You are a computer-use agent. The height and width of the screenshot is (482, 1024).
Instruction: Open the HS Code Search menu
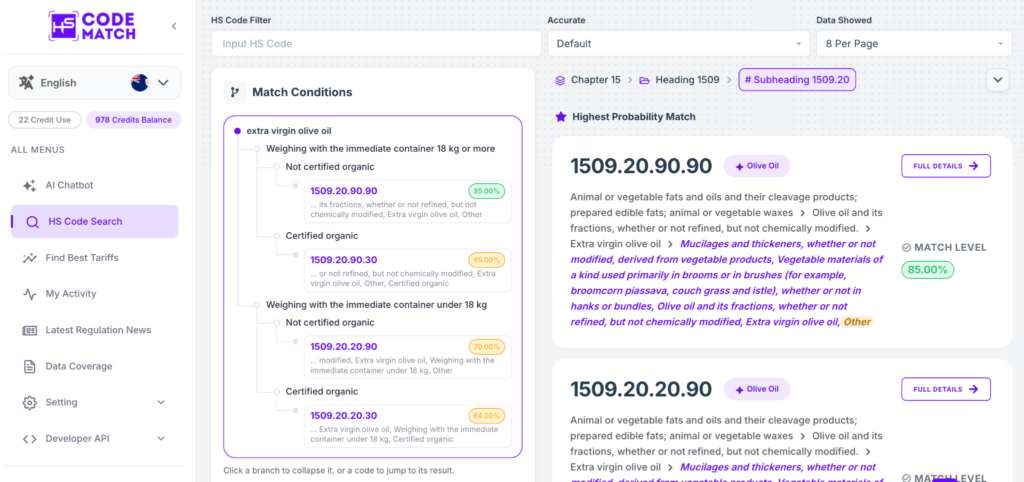(95, 221)
